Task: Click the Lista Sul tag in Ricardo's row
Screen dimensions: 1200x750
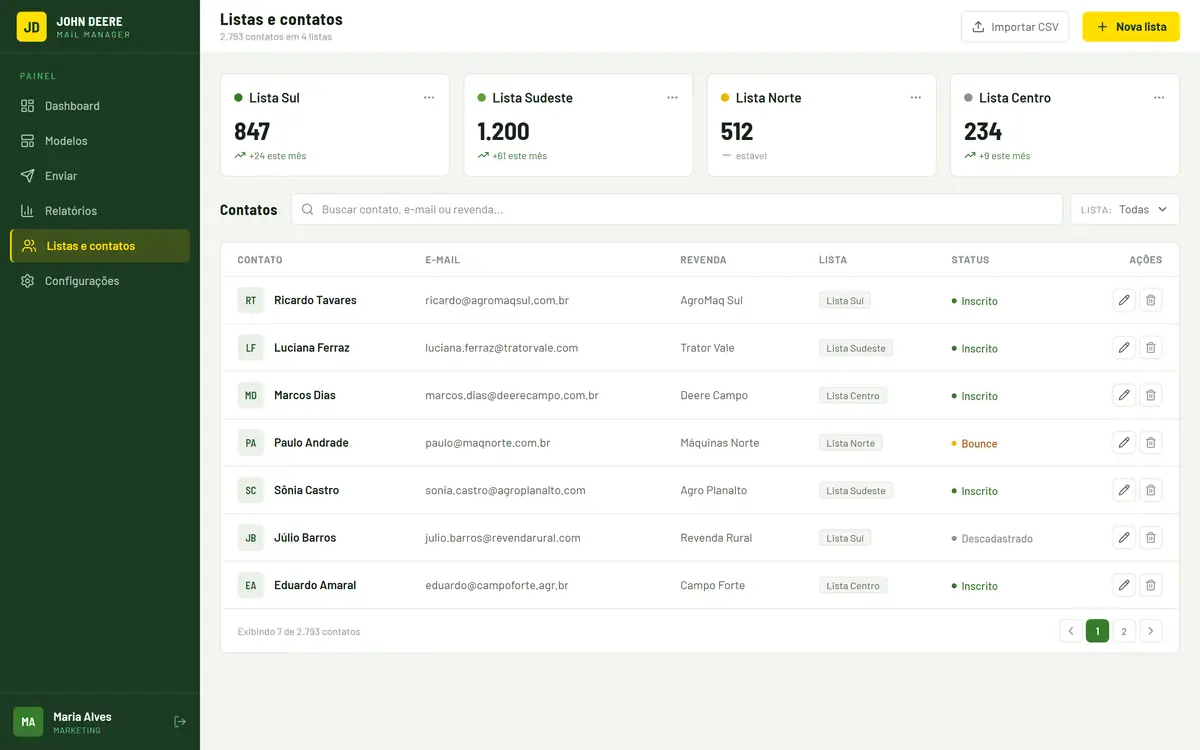Action: (845, 300)
